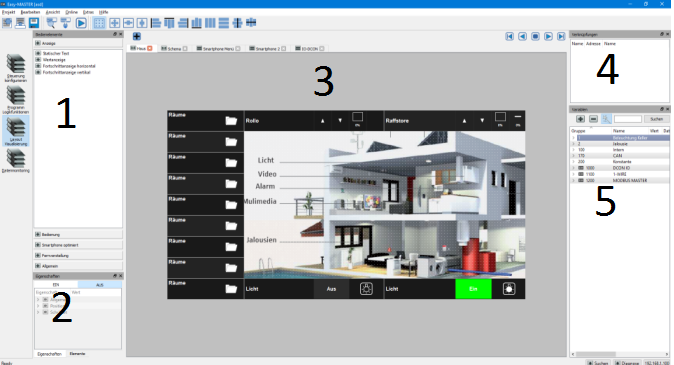Viewport: 674px width, 365px height.
Task: Switch to the Elemente tab at the bottom
Action: [77, 353]
